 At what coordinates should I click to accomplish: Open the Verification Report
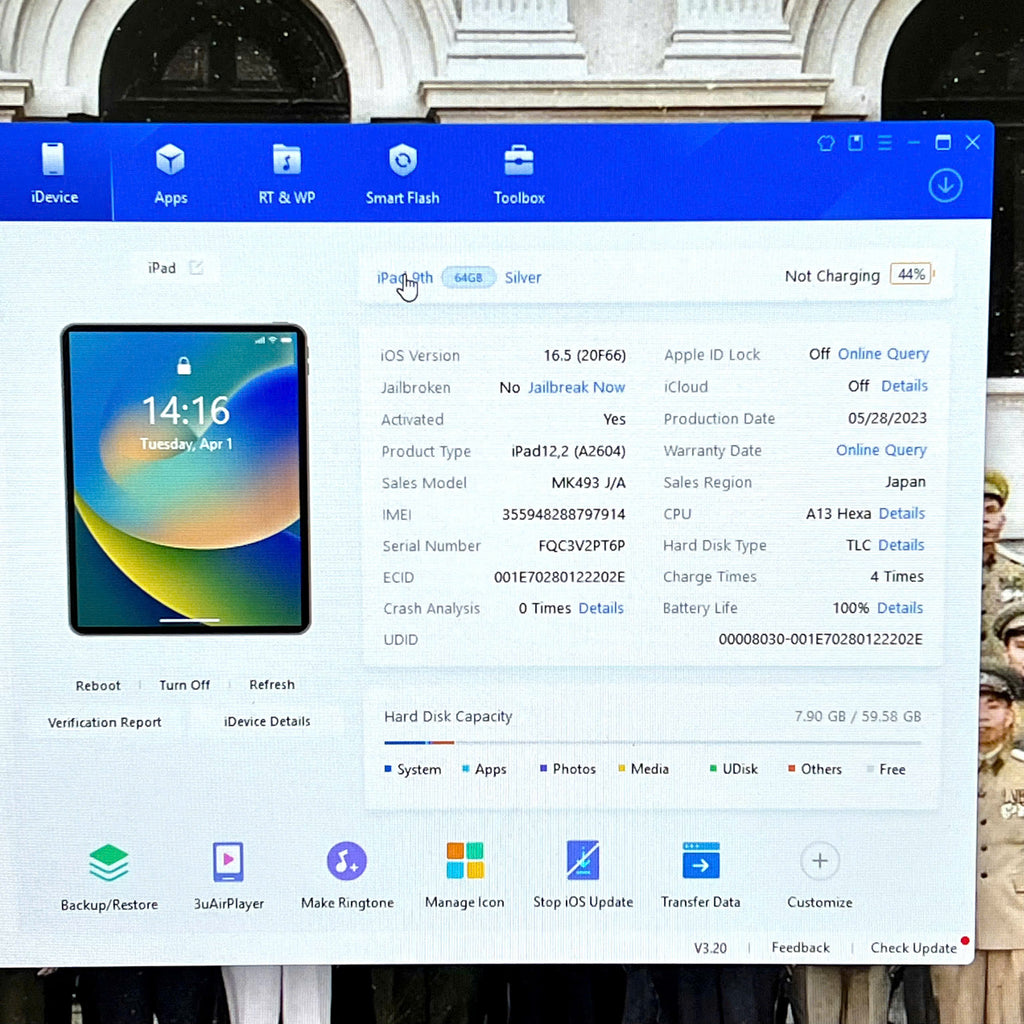coord(104,722)
